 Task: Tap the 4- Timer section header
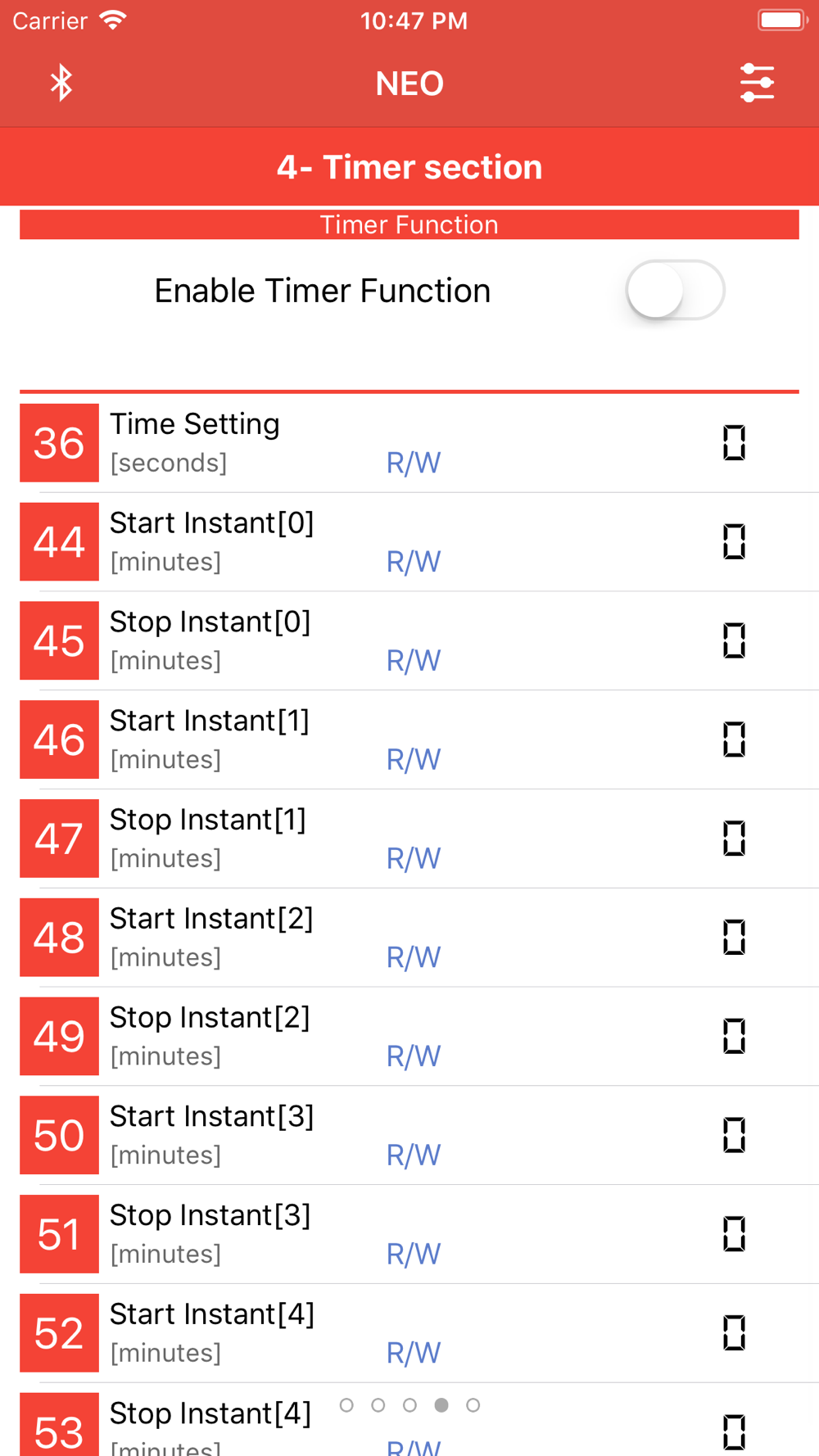[409, 167]
